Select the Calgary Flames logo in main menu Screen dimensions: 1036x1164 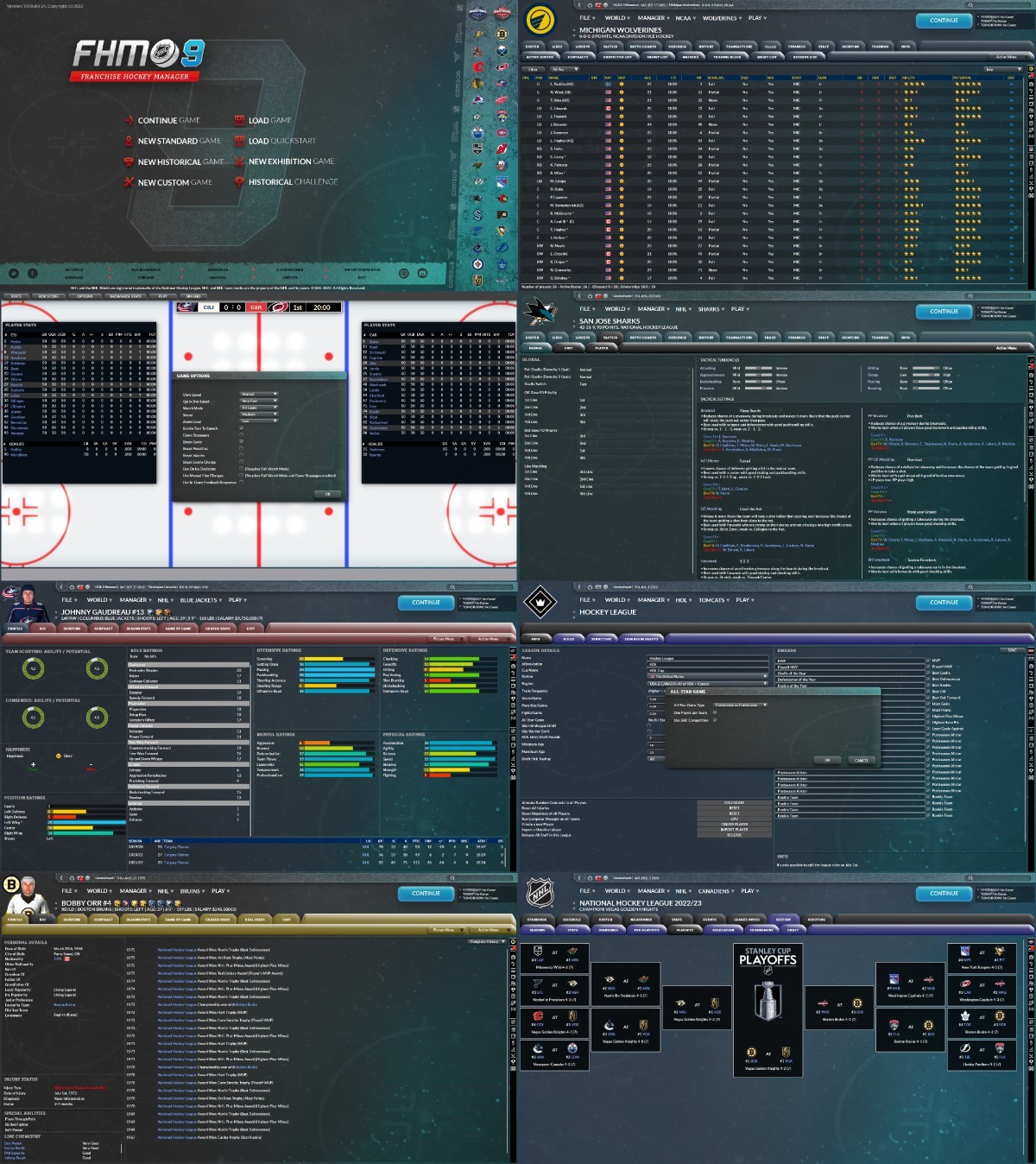(x=478, y=66)
